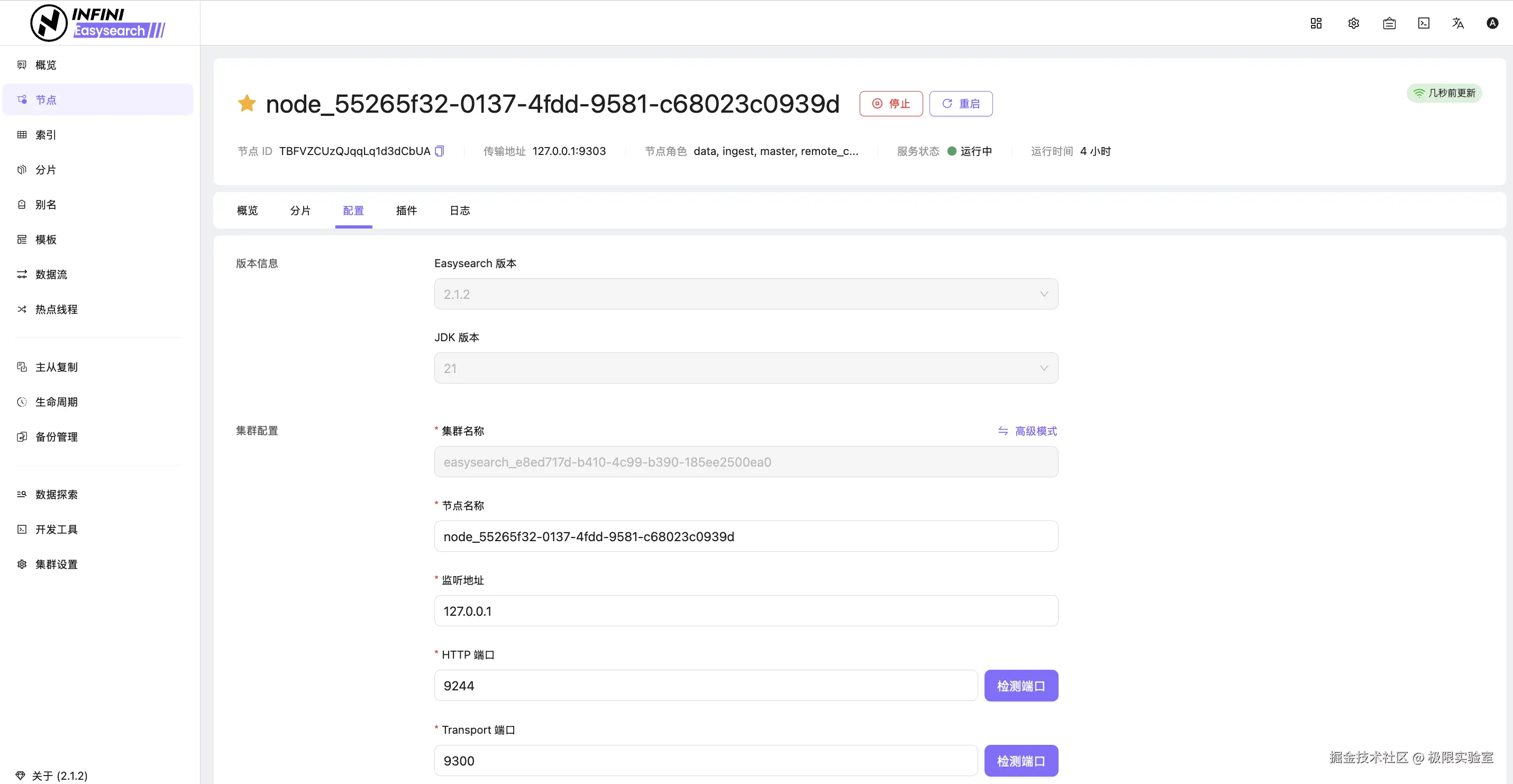The width and height of the screenshot is (1513, 784).
Task: Click the 停止 stop button
Action: 890,103
